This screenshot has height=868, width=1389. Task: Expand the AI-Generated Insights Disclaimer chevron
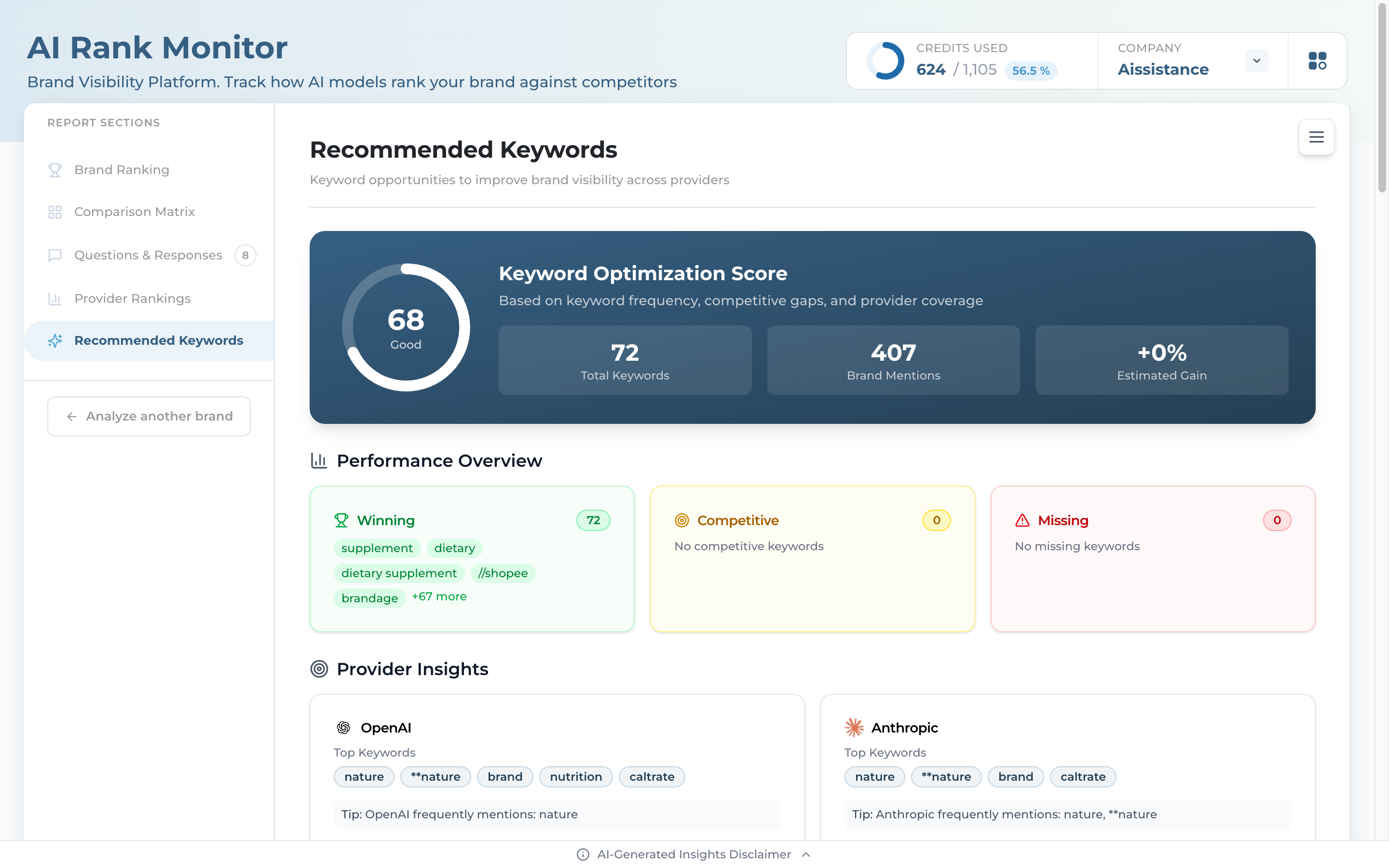click(x=806, y=854)
